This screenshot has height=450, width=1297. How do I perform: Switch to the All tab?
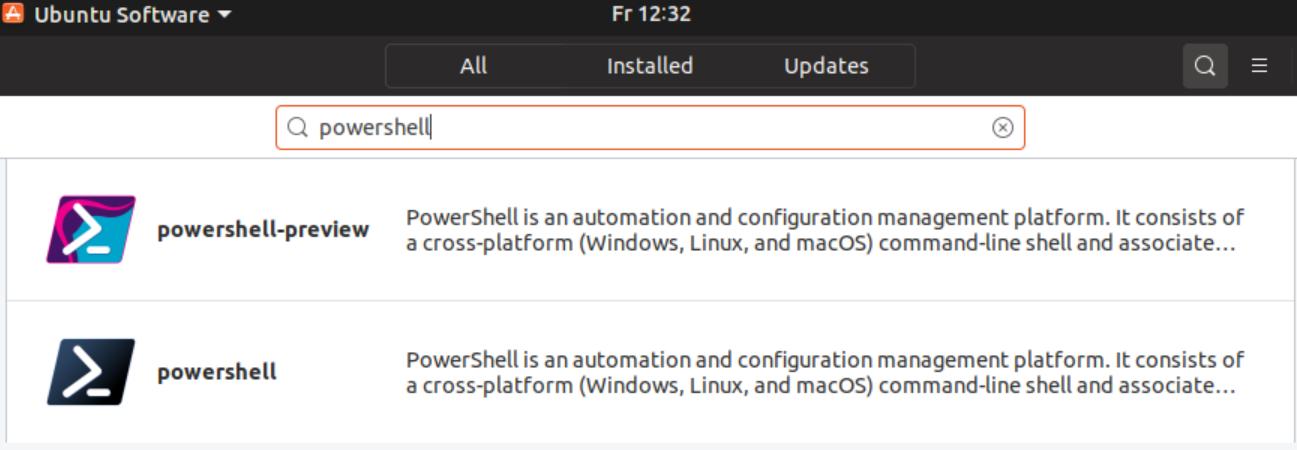click(474, 66)
